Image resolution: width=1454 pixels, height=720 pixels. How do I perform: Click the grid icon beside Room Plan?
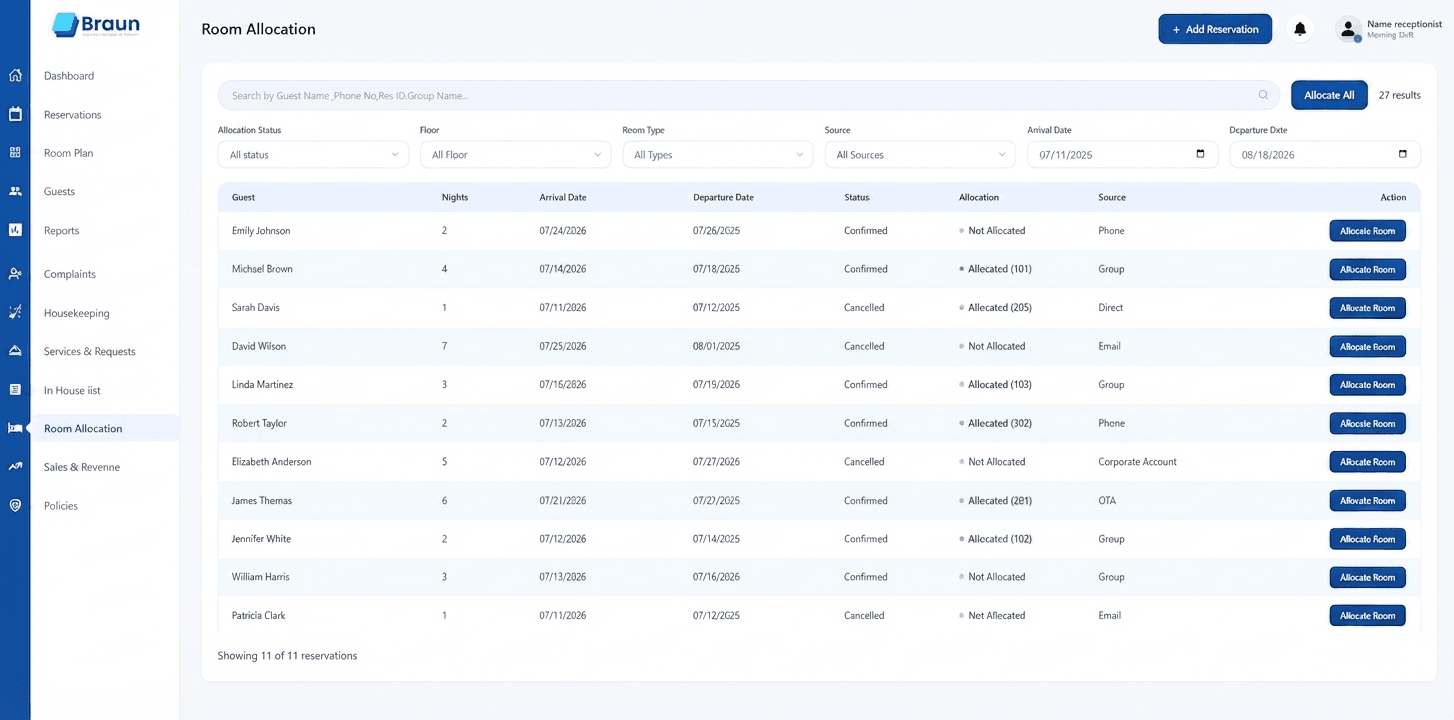[x=15, y=152]
